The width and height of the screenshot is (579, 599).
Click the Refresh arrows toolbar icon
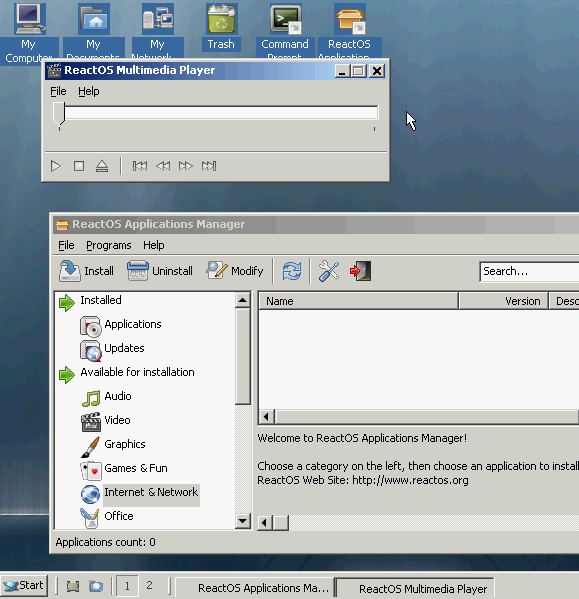click(x=292, y=271)
